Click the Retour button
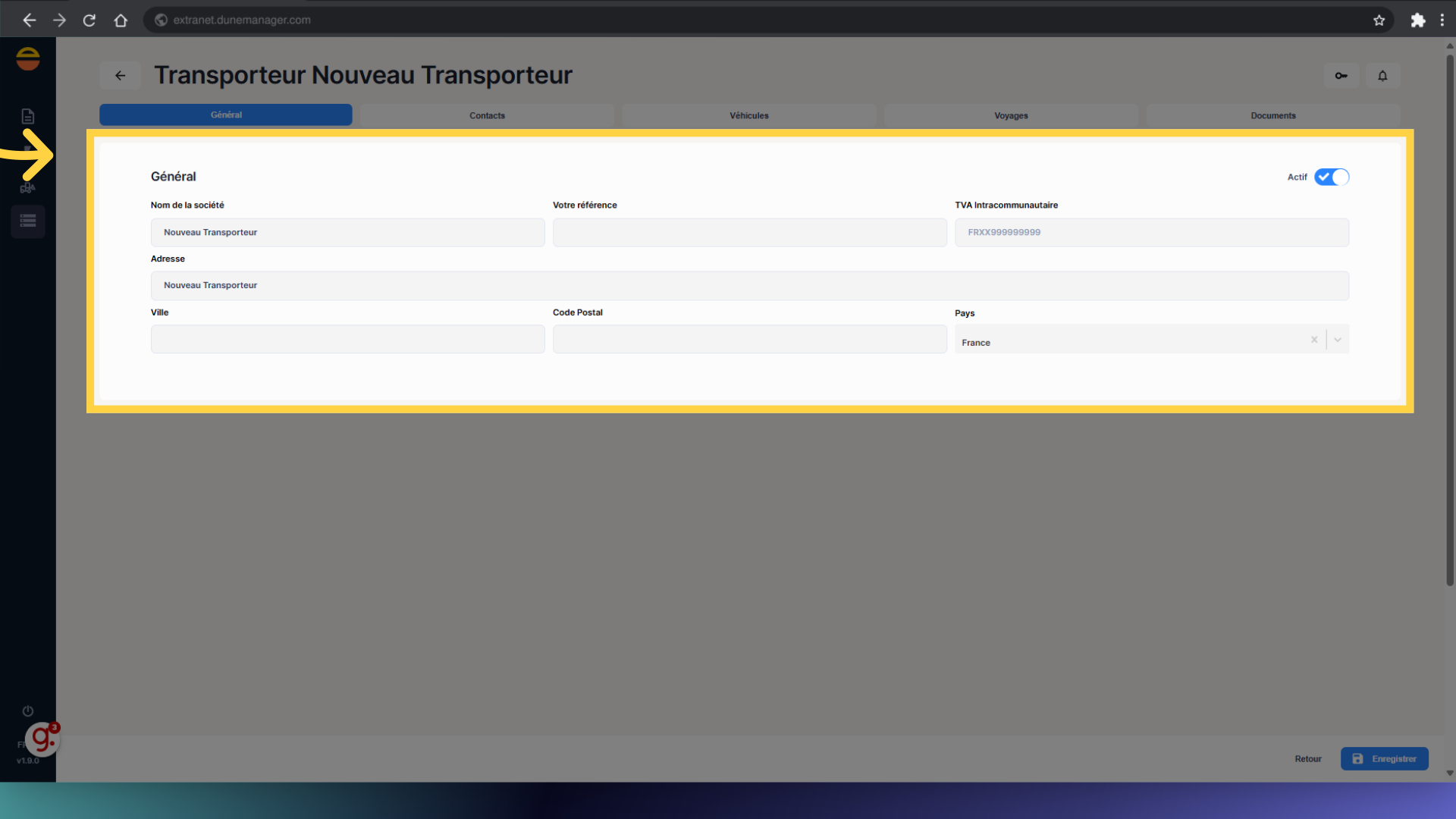Screen dimensions: 1456x819 [x=1307, y=758]
